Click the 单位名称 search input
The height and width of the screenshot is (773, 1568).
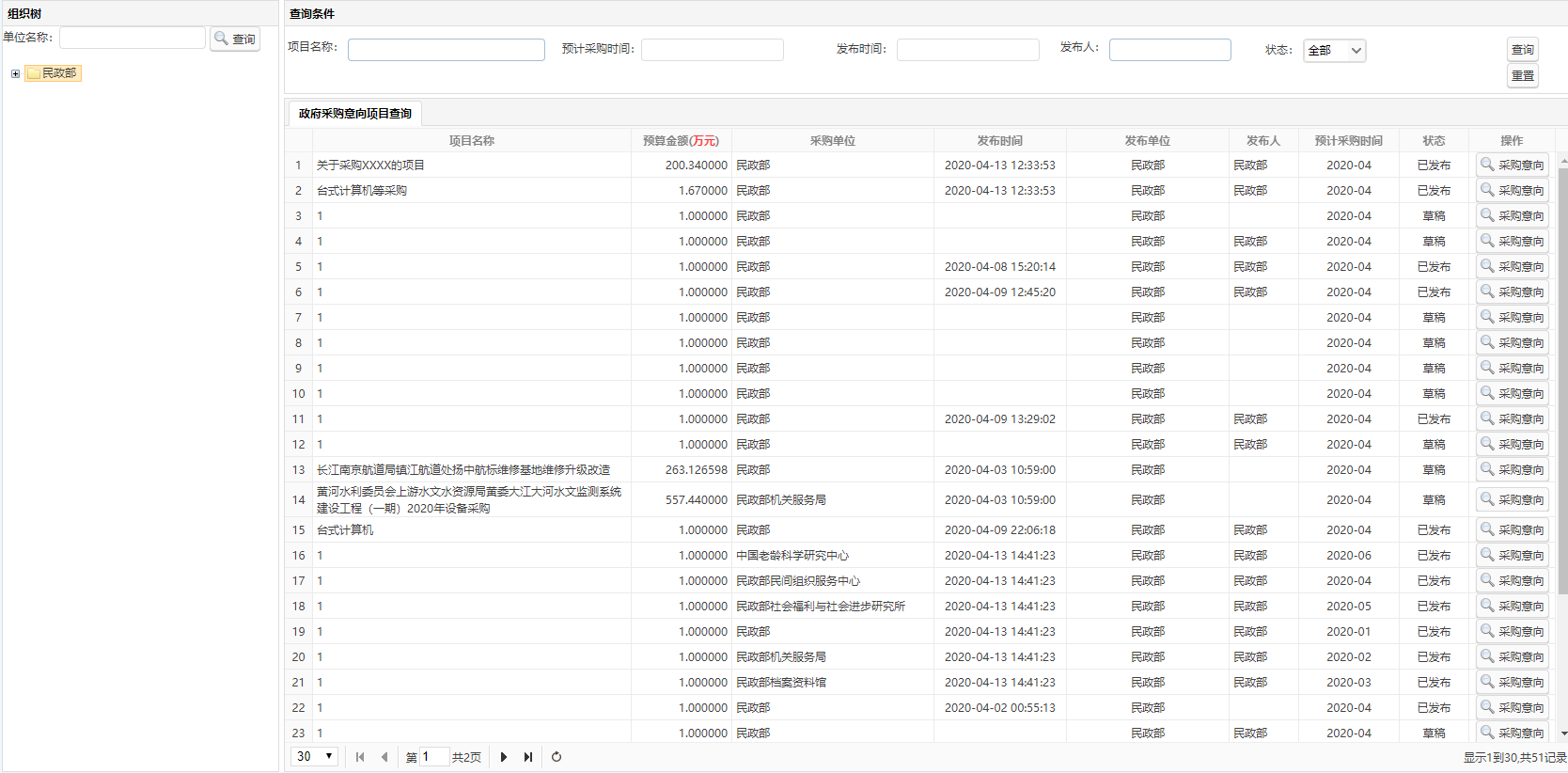point(133,39)
